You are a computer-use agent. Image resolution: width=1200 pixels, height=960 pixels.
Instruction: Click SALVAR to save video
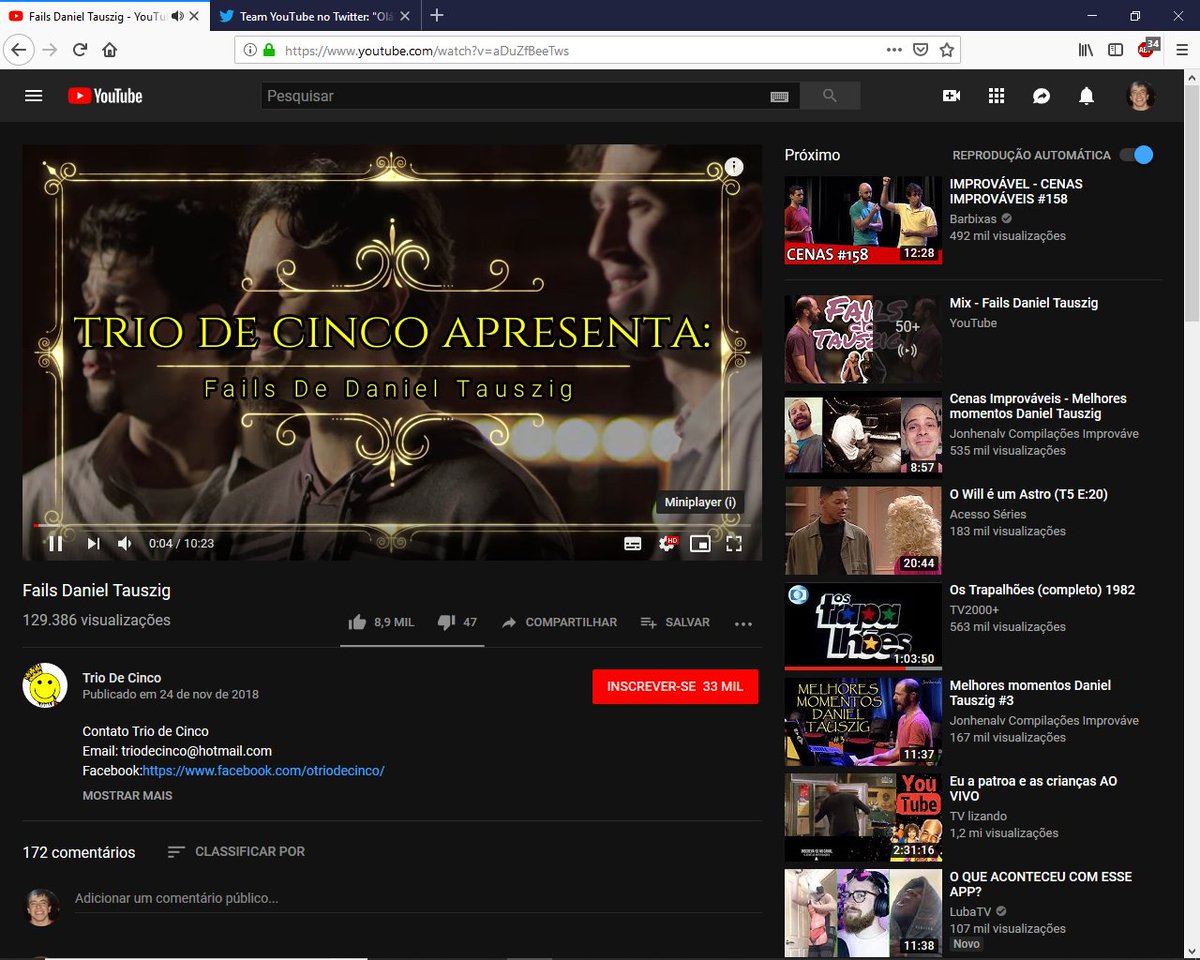[x=675, y=622]
